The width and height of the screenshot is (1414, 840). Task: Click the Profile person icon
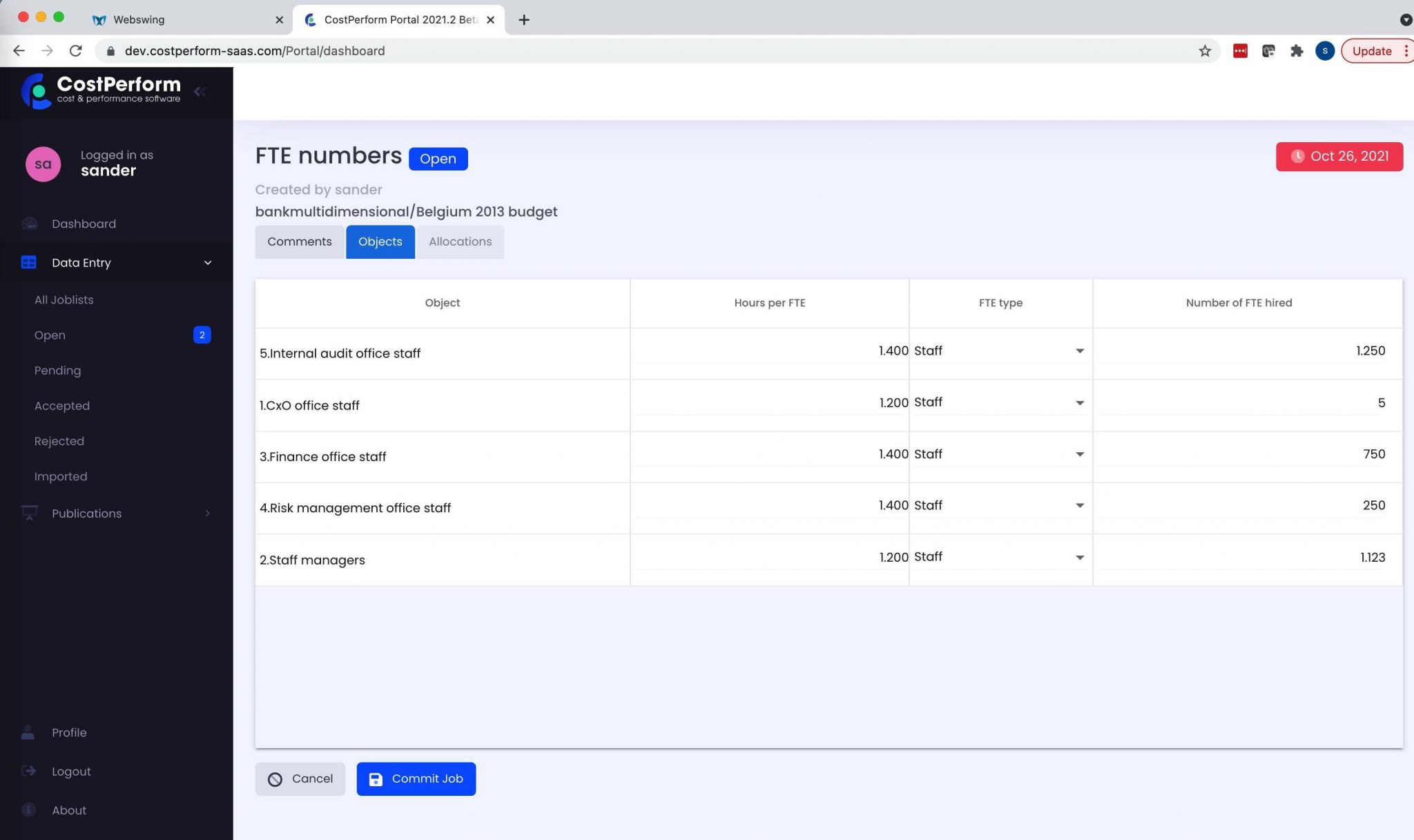coord(28,732)
